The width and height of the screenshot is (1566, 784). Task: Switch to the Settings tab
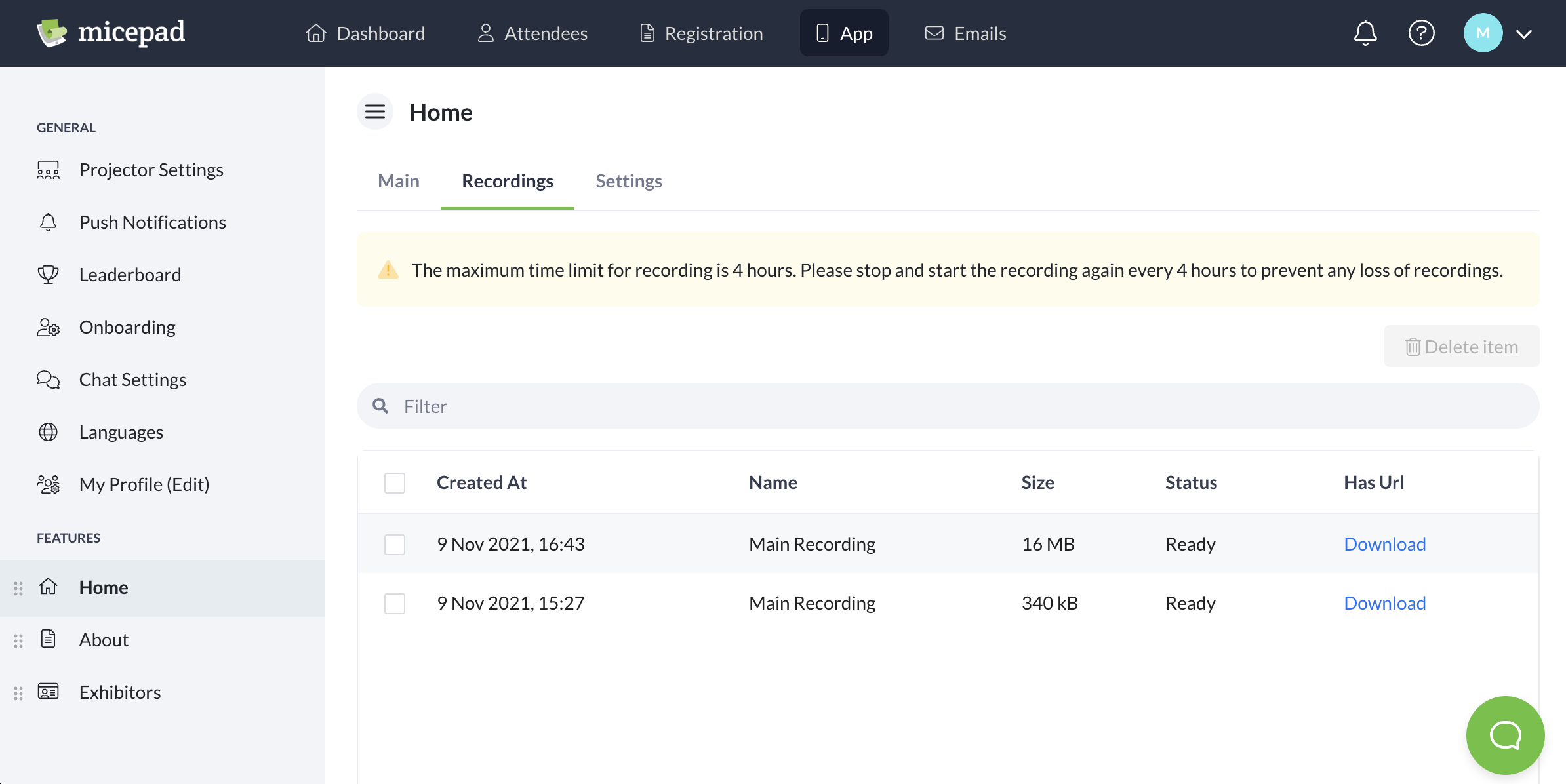(628, 181)
